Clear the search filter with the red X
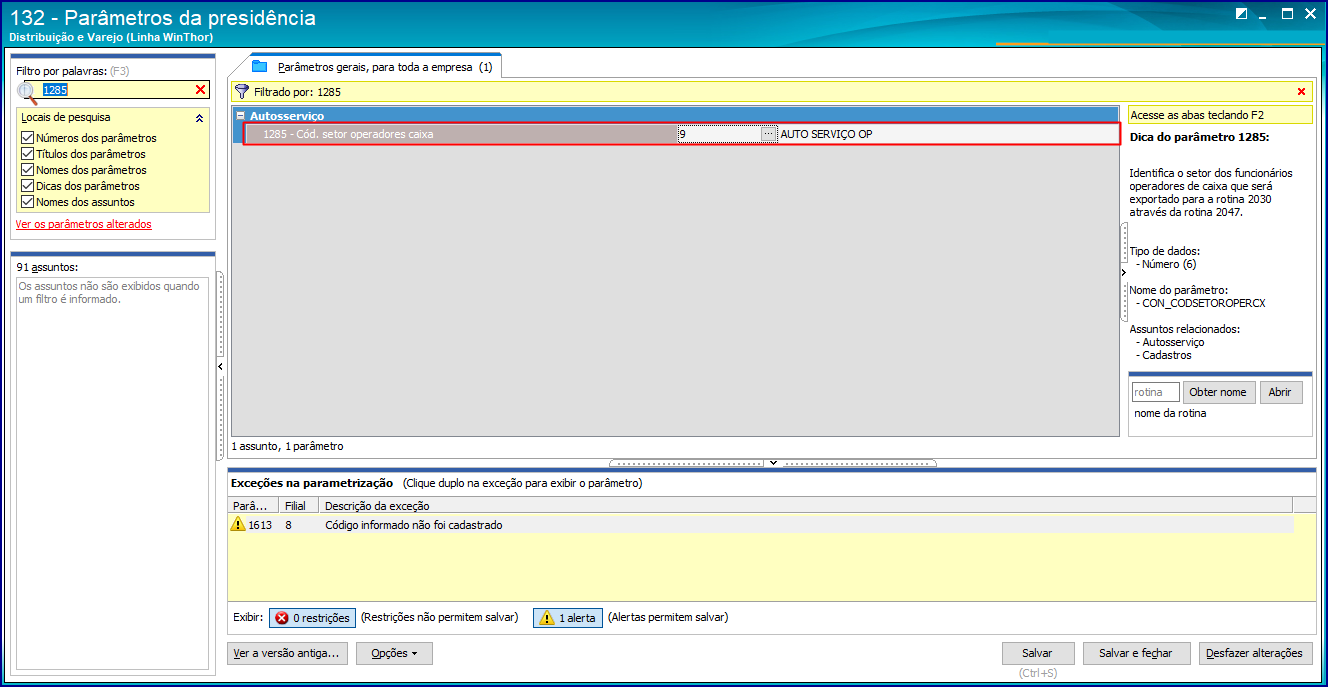 [200, 90]
